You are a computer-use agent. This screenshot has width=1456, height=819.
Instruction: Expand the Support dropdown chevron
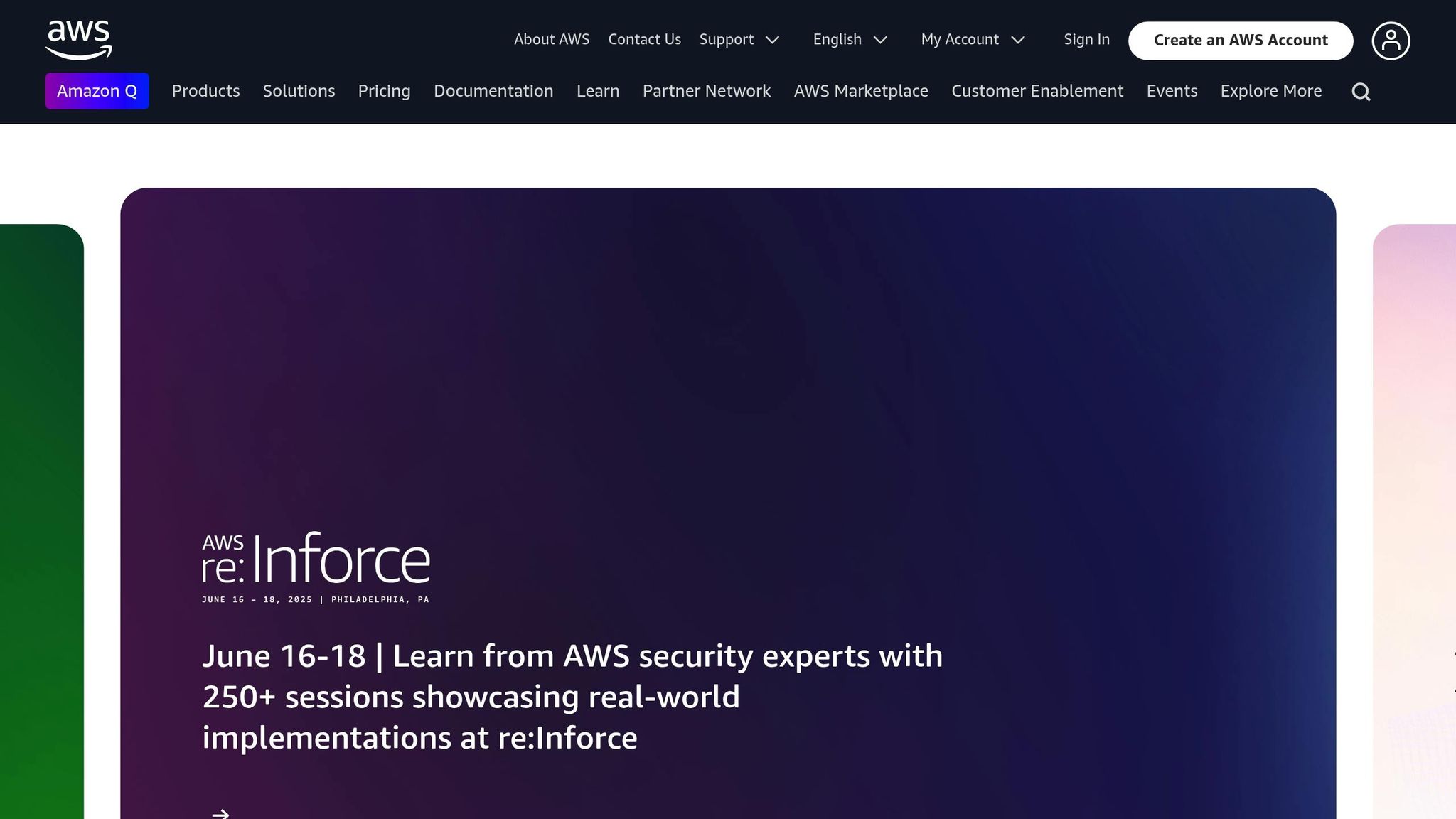click(772, 40)
